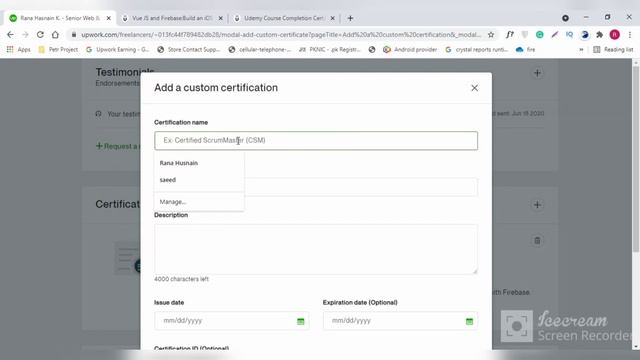Viewport: 640px width, 360px height.
Task: Bookmark this page with the star icon
Action: (491, 35)
